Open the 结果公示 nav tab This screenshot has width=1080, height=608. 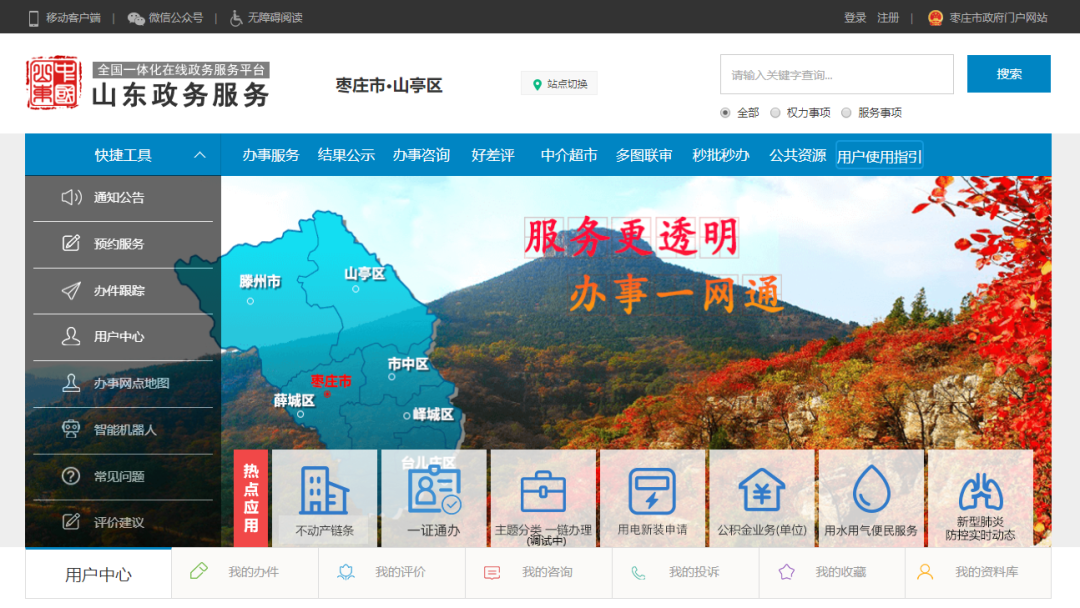click(x=346, y=156)
